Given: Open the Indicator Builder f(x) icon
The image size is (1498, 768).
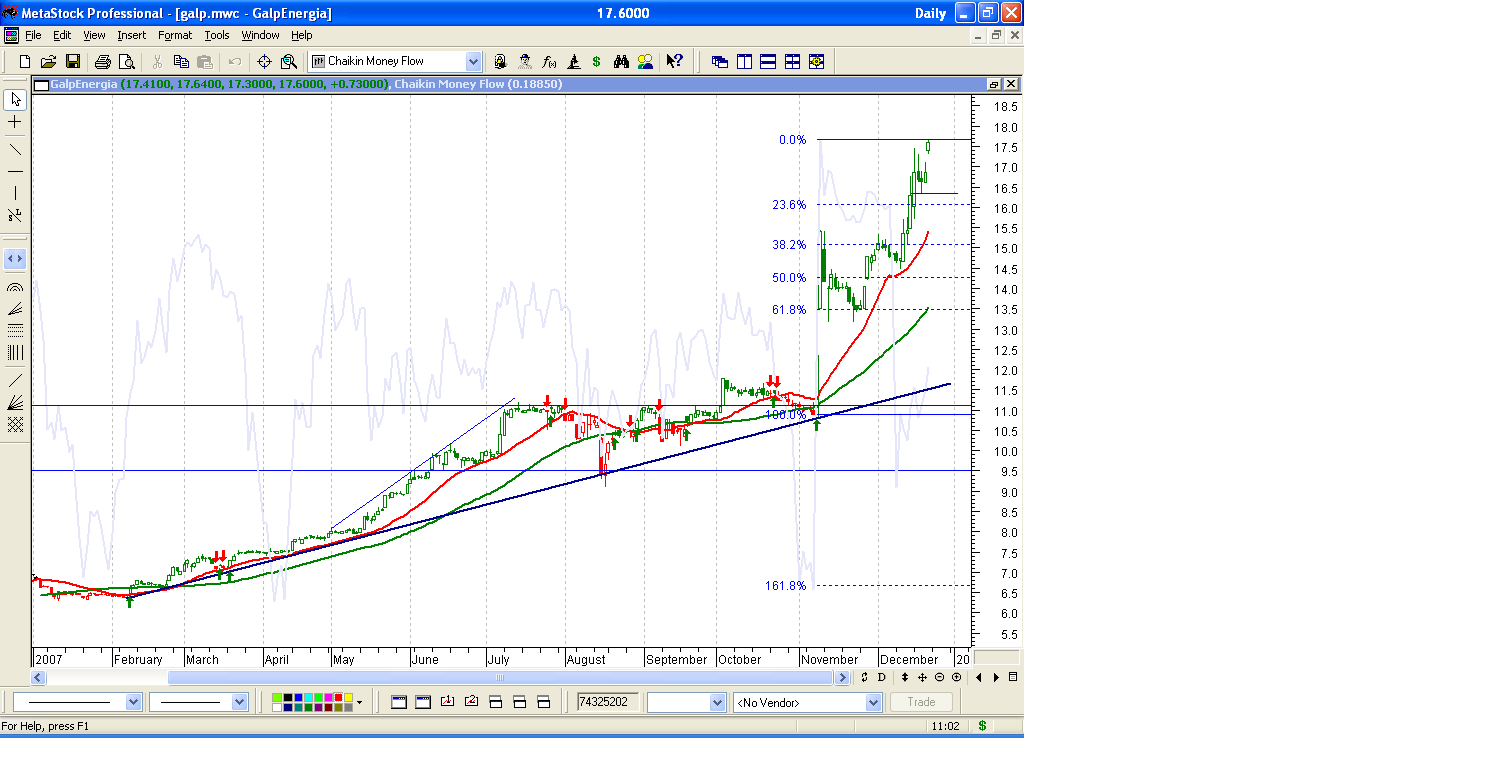Looking at the screenshot, I should click(x=549, y=61).
